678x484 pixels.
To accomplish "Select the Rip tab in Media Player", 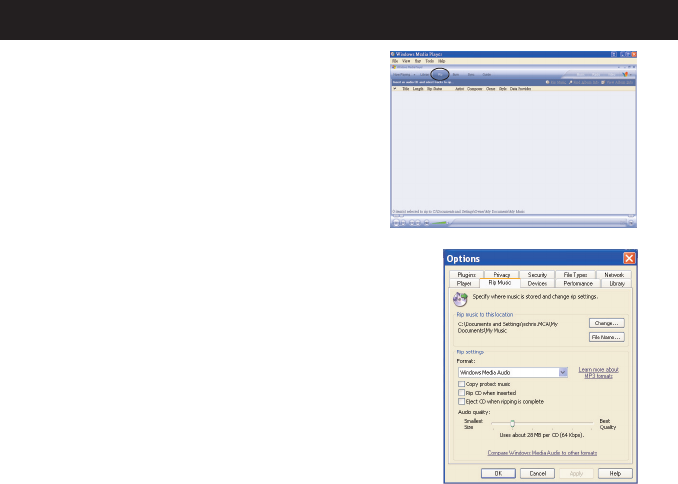I will pos(440,74).
